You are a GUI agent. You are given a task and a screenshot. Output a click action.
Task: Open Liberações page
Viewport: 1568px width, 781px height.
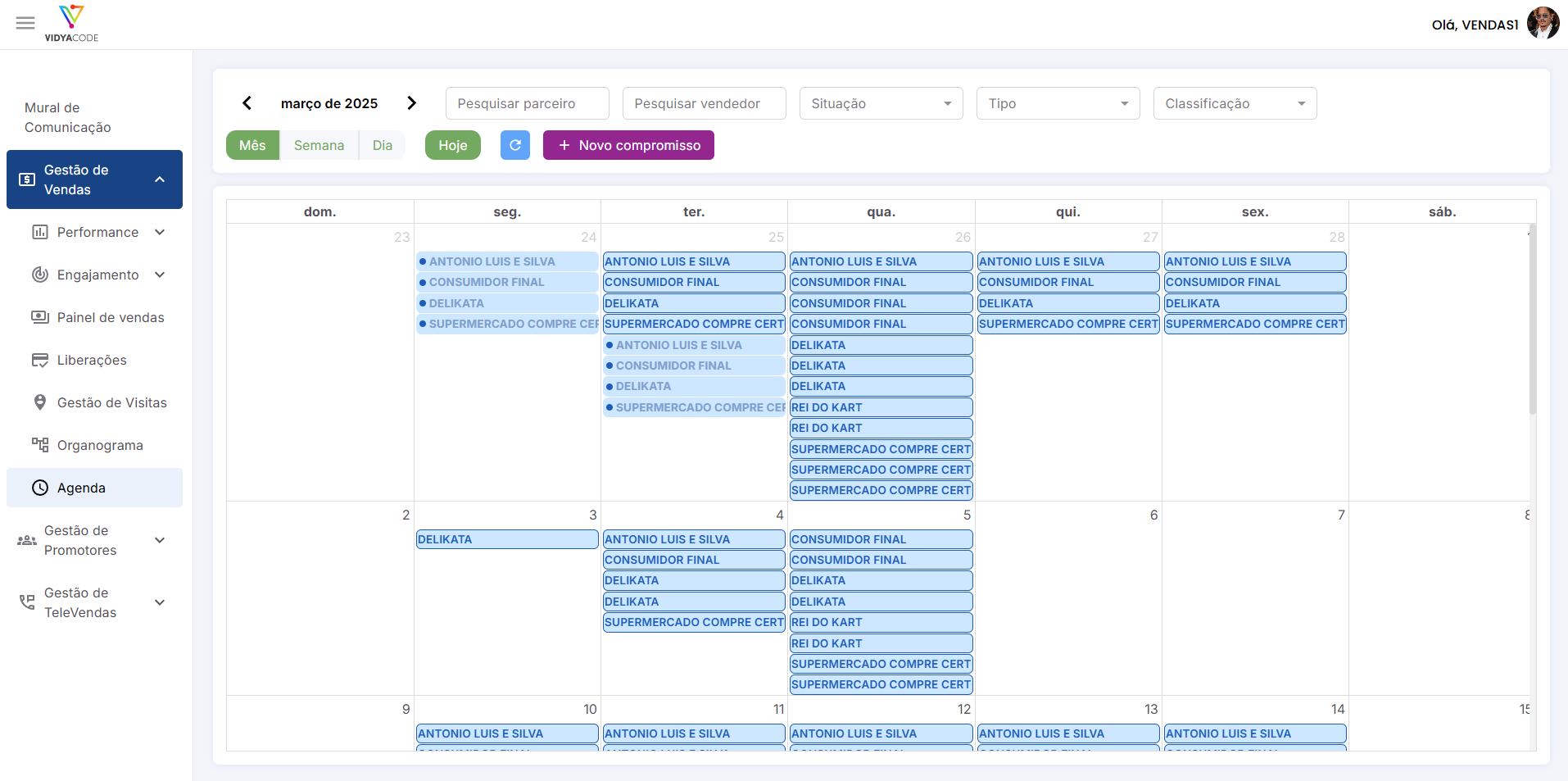[94, 360]
